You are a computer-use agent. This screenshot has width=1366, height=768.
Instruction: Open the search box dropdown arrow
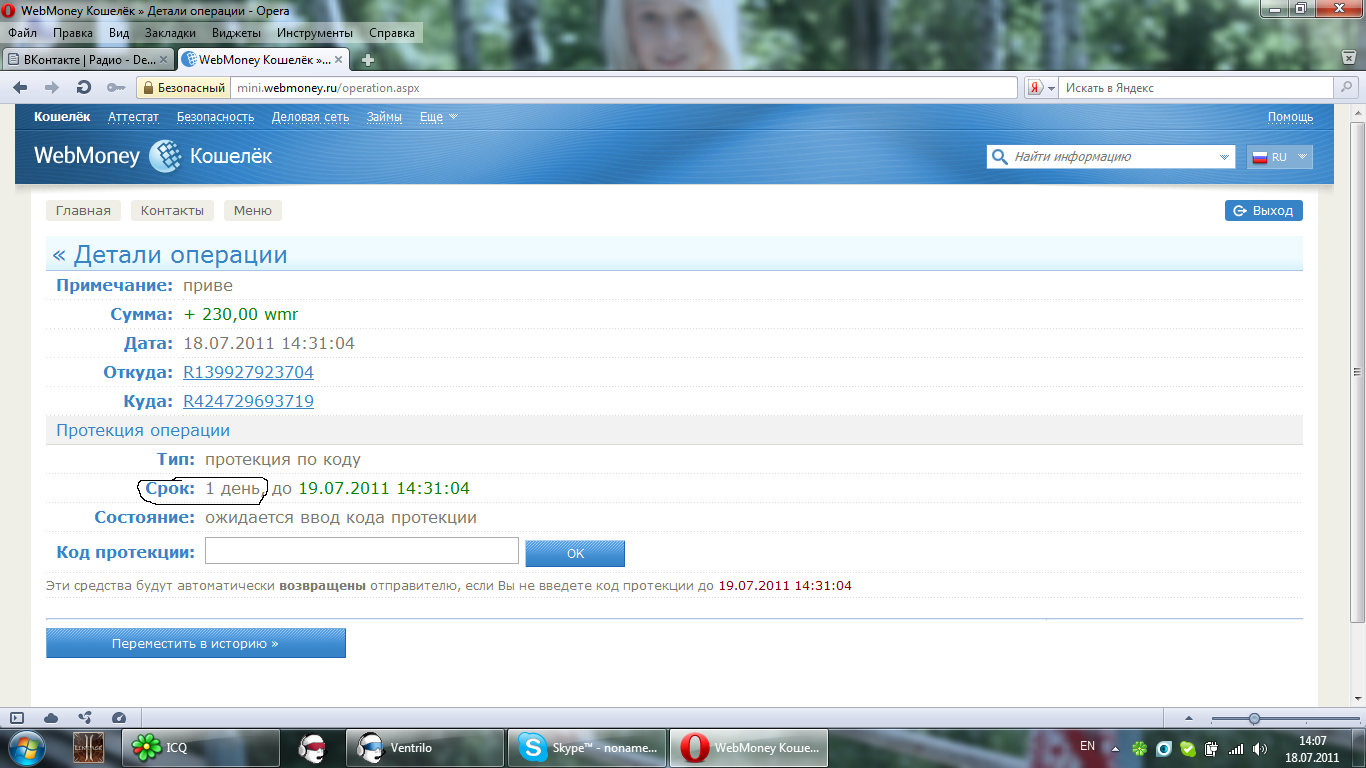pos(1226,157)
